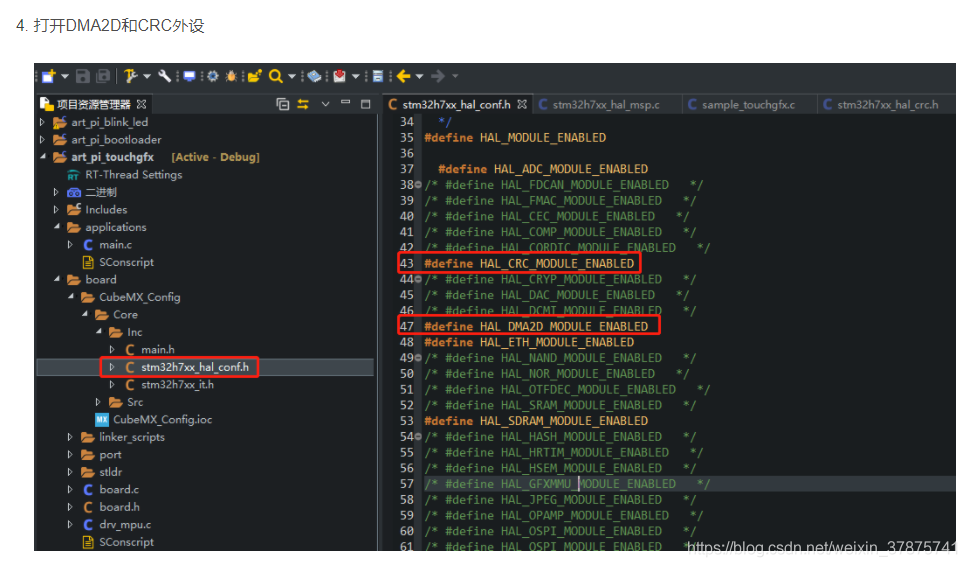
Task: Select drv_mpu.c file
Action: [x=125, y=524]
